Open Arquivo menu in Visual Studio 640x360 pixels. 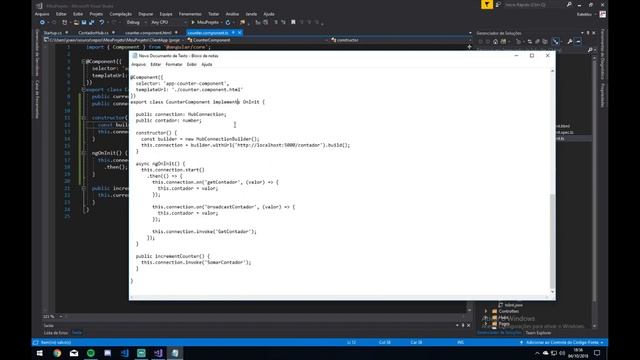pyautogui.click(x=42, y=14)
